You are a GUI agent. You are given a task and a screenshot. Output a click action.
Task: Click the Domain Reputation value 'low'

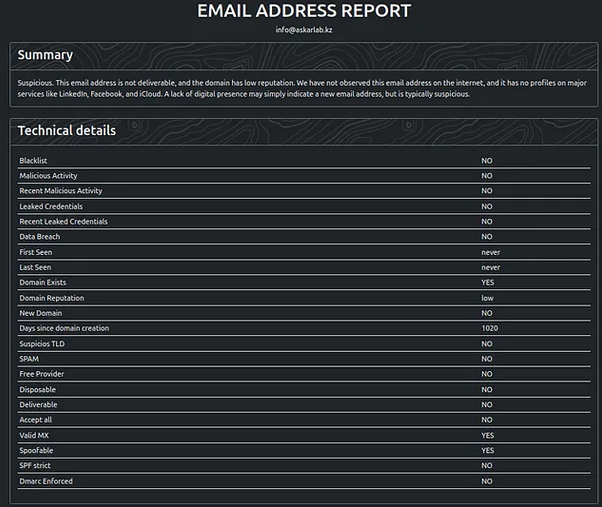pyautogui.click(x=487, y=298)
